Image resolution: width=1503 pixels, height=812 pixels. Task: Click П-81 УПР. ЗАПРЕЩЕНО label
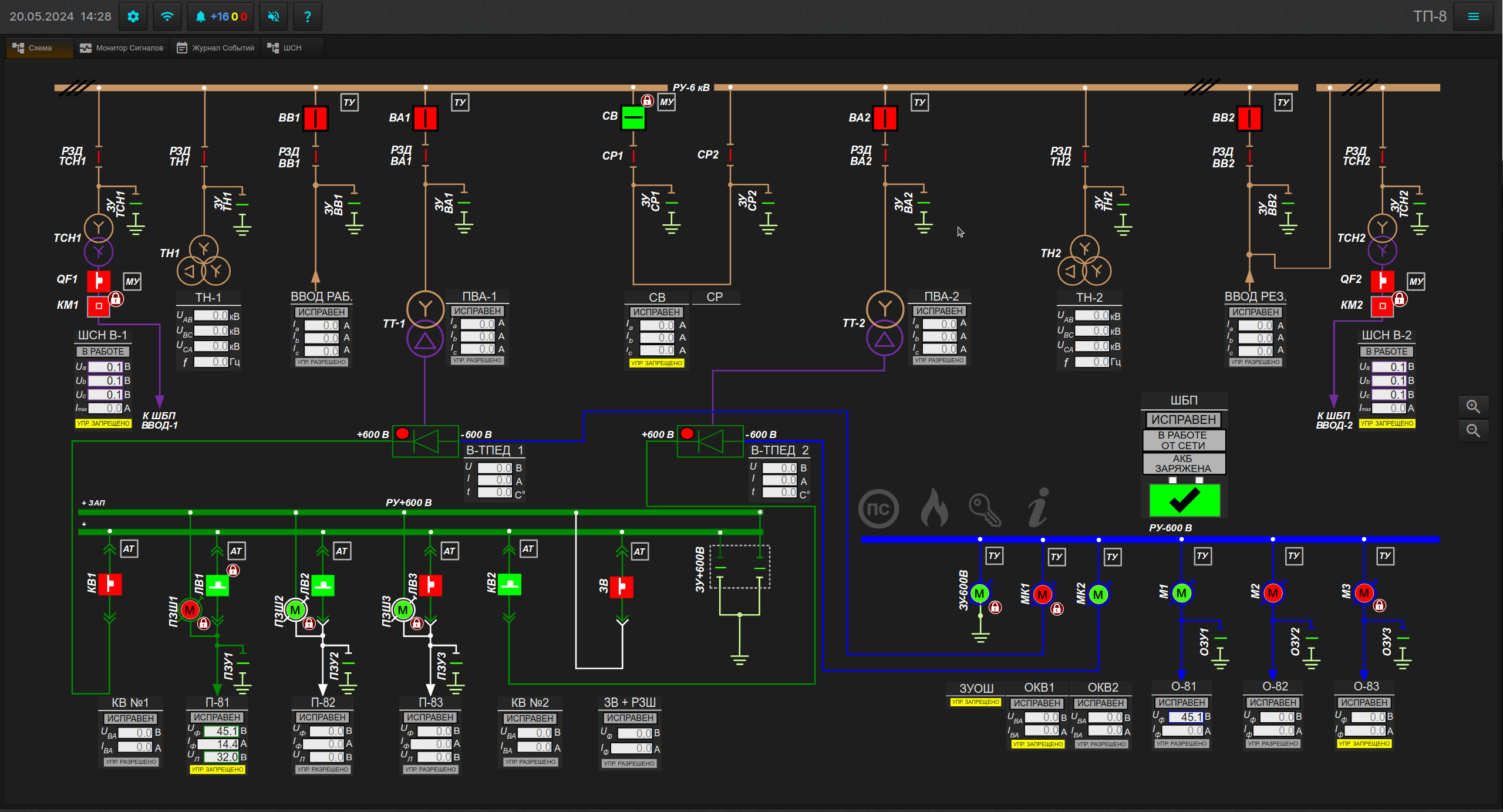[x=217, y=769]
